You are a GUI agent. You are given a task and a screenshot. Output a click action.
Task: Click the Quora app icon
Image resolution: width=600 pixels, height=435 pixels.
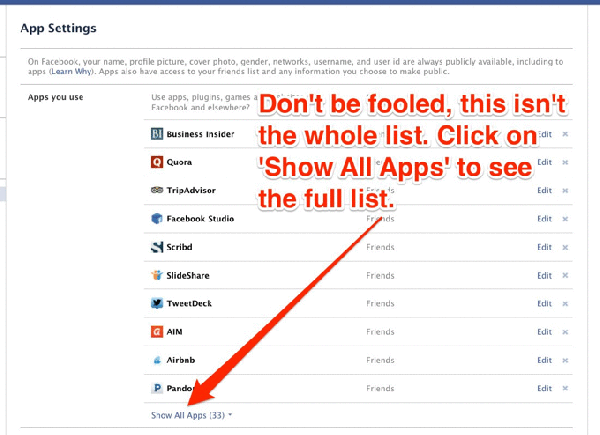pos(157,162)
